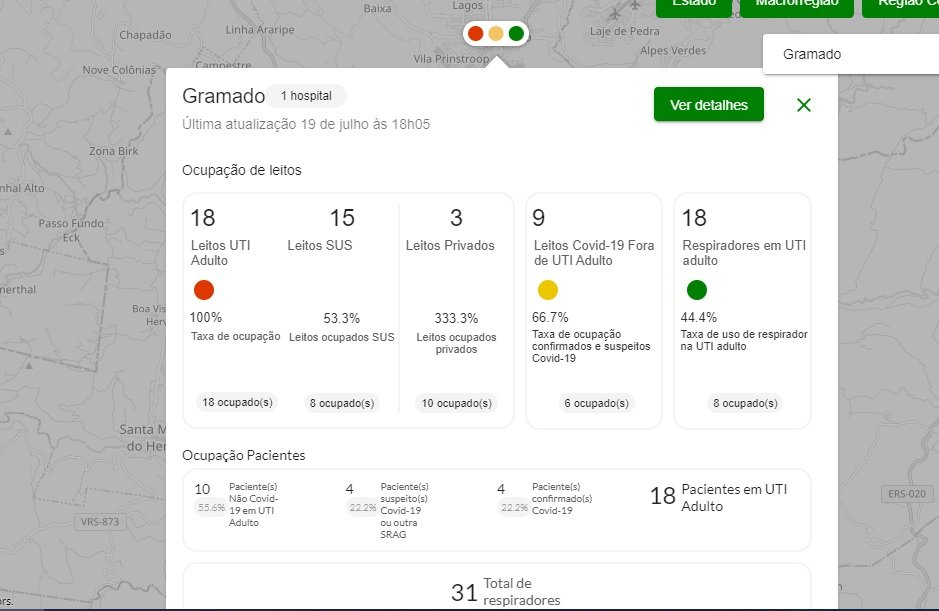Click the 10 ocupado(s) badge under Leitos Privados
The width and height of the screenshot is (939, 611).
coord(456,403)
